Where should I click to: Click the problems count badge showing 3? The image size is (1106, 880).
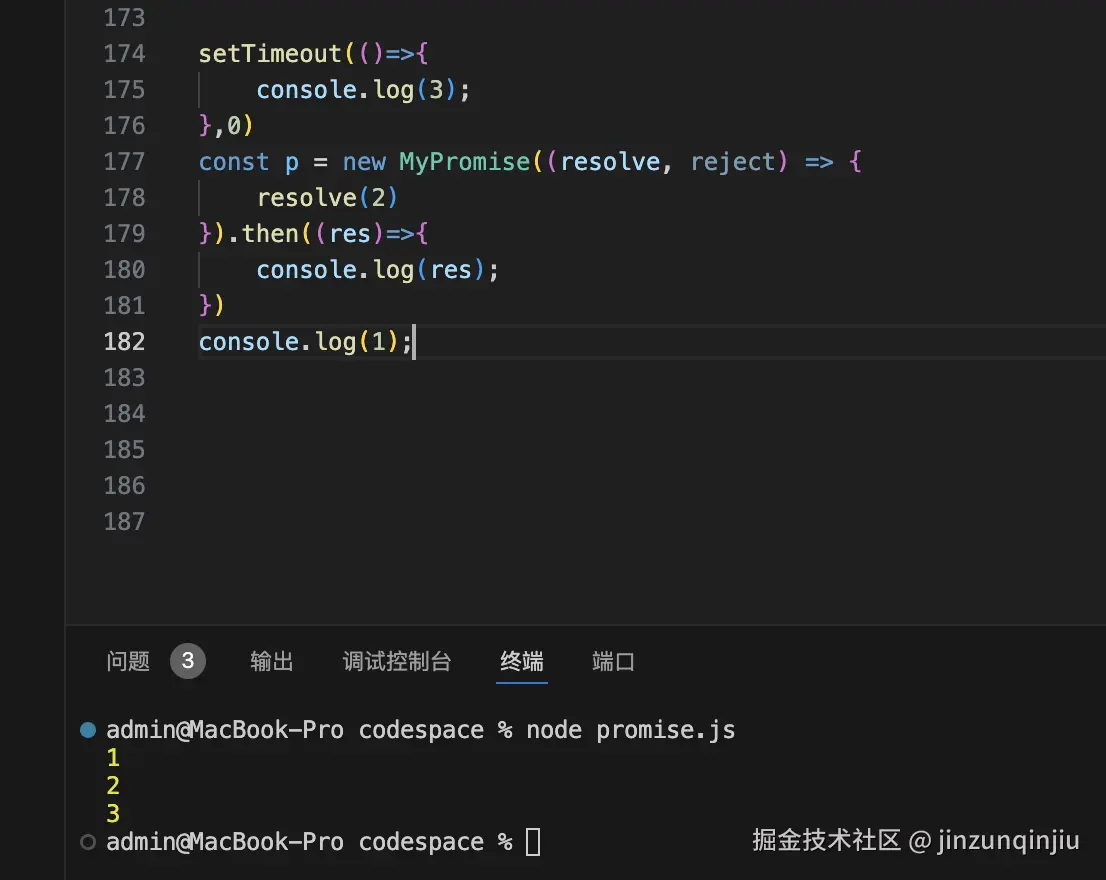point(187,661)
